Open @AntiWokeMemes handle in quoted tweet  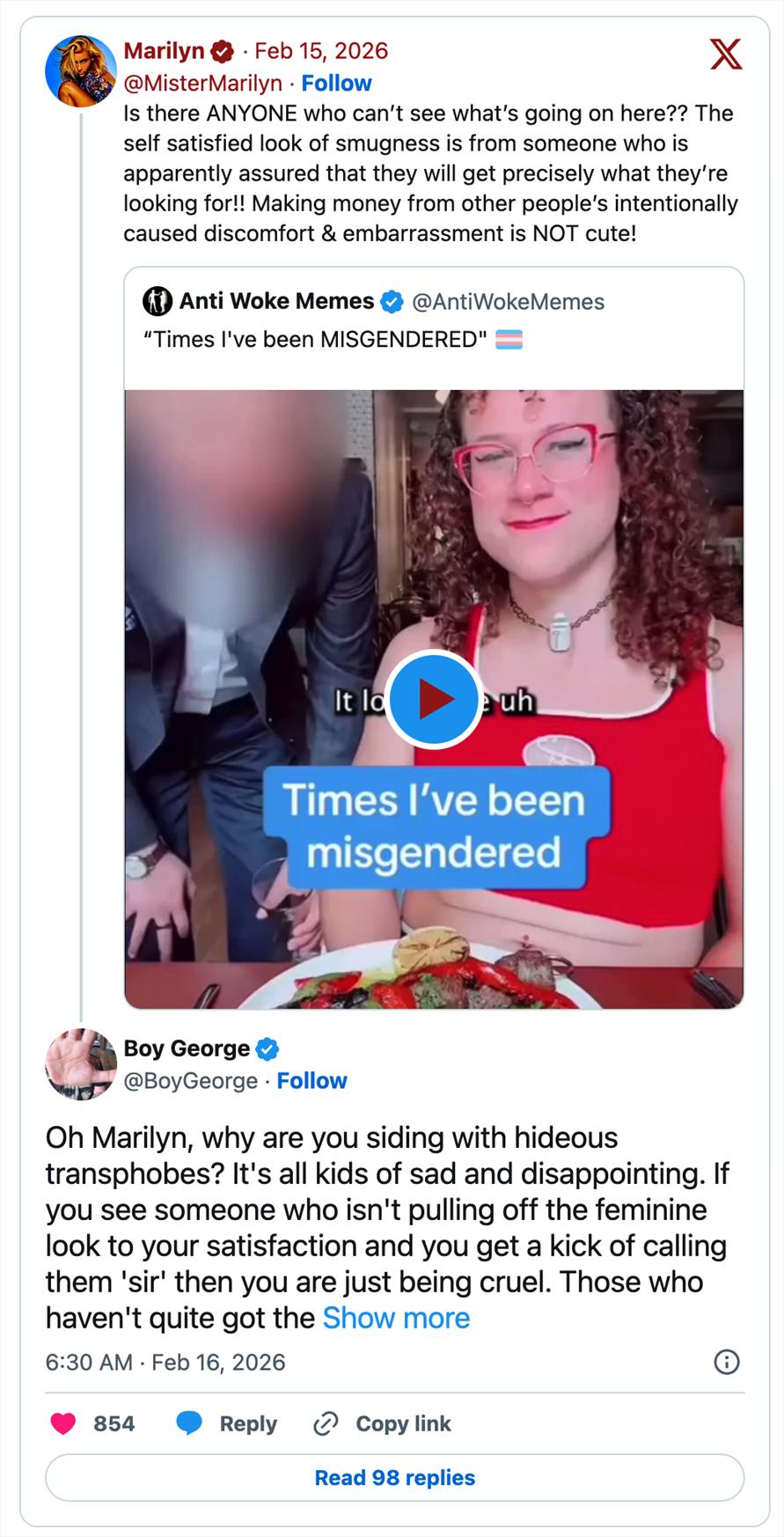(508, 302)
